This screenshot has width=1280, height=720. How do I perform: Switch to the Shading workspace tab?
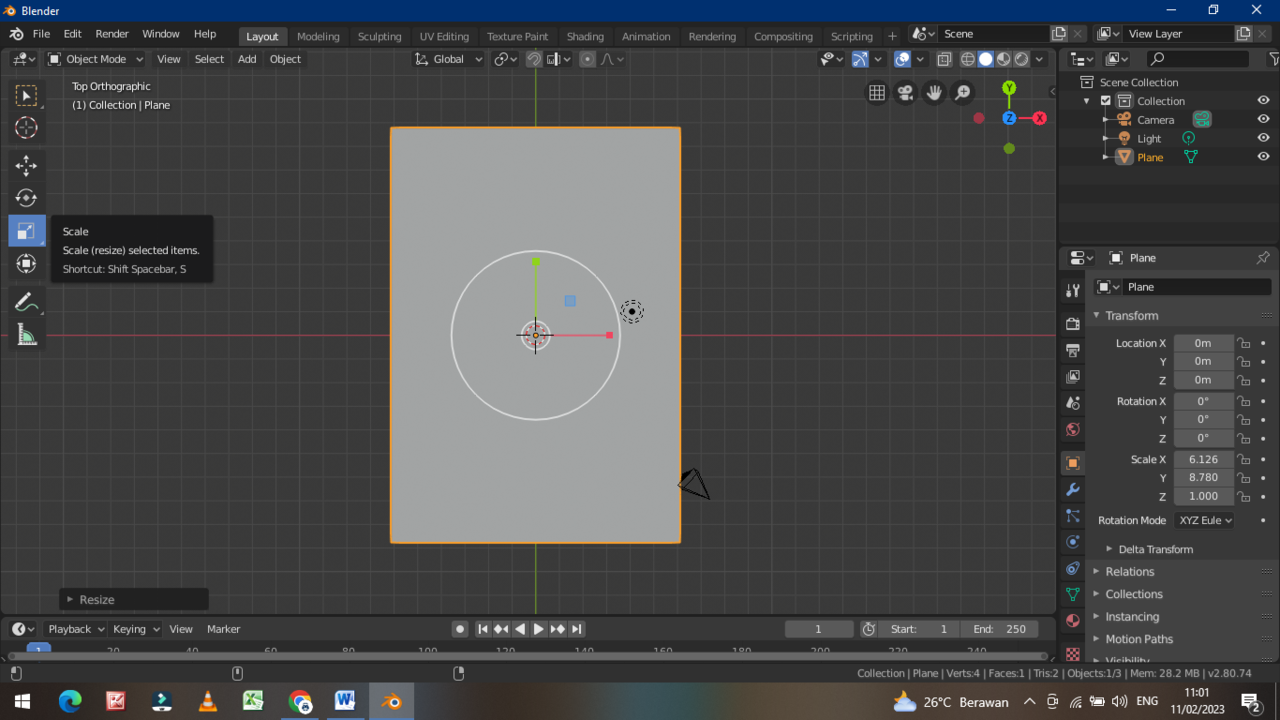pos(585,36)
